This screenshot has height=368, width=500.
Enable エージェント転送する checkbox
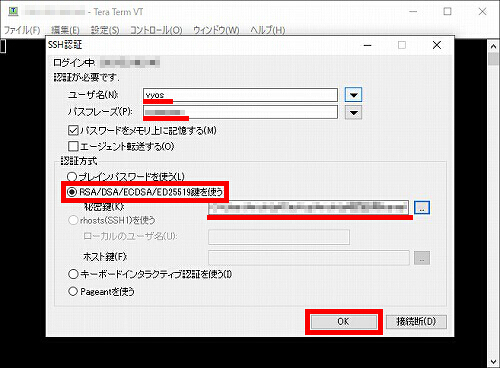click(121, 146)
